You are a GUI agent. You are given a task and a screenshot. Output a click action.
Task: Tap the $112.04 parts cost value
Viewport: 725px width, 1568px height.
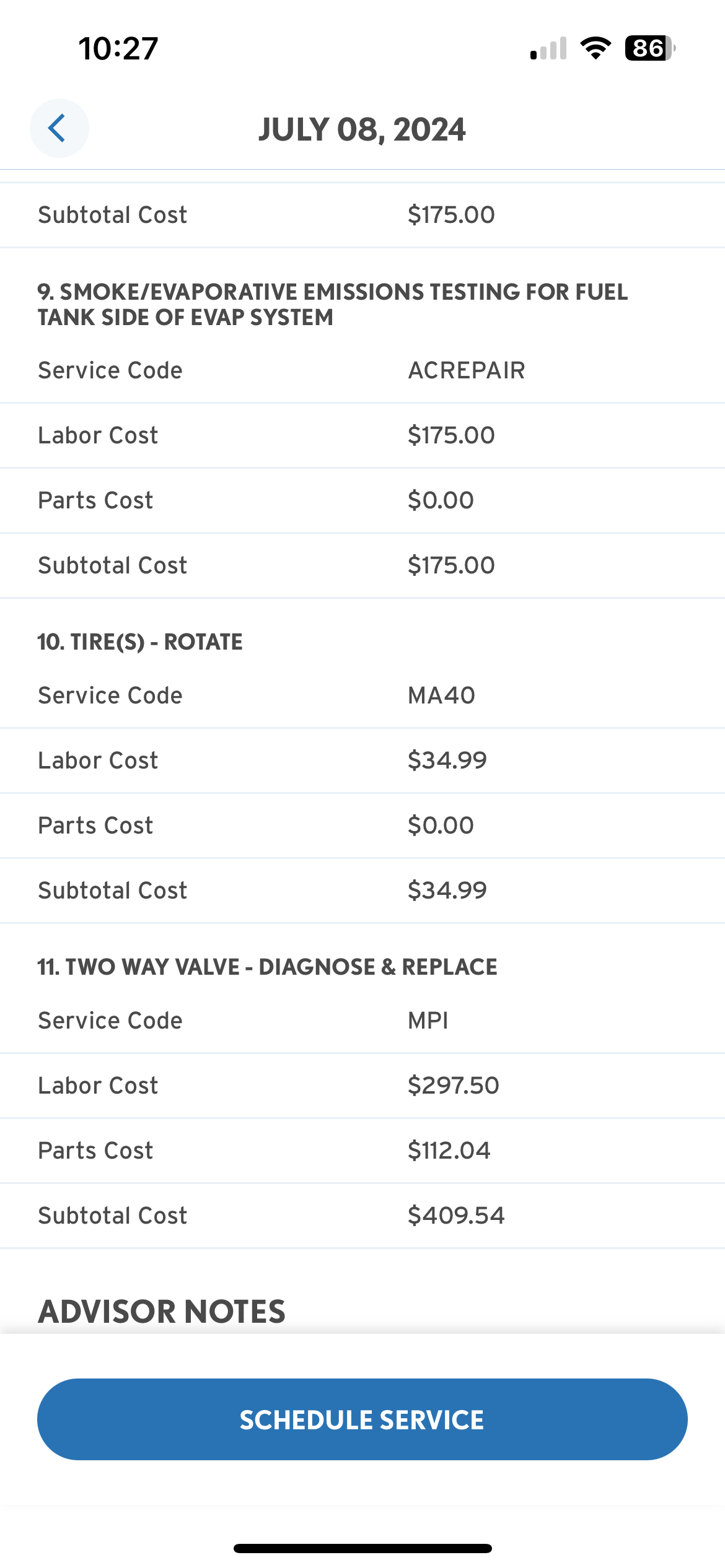(449, 1151)
